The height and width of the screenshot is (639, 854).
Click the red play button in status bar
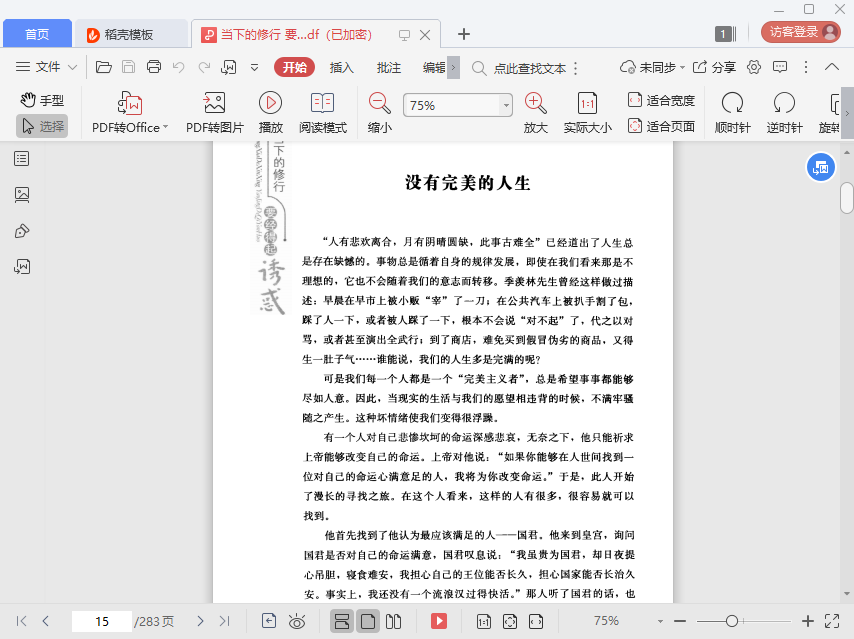tap(438, 621)
